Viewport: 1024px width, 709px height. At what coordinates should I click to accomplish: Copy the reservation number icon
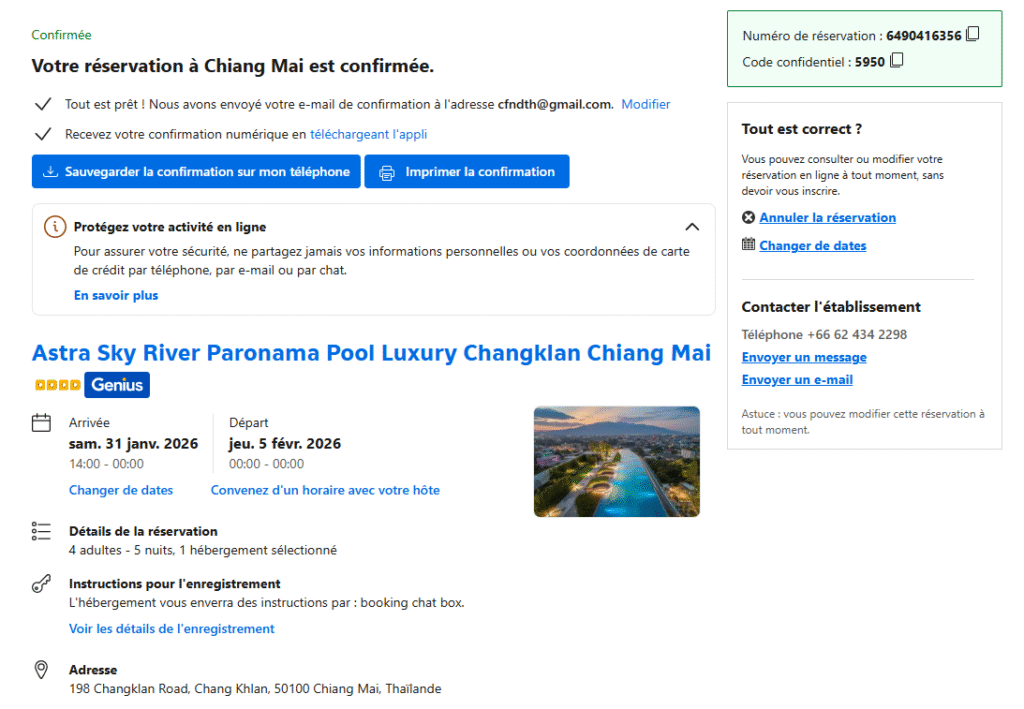973,35
